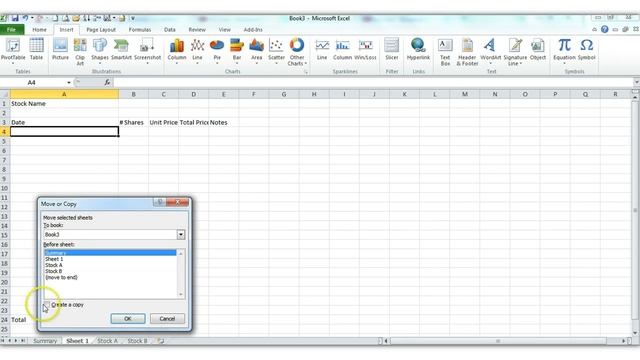
Task: Insert a Column sparkline
Action: tap(342, 50)
